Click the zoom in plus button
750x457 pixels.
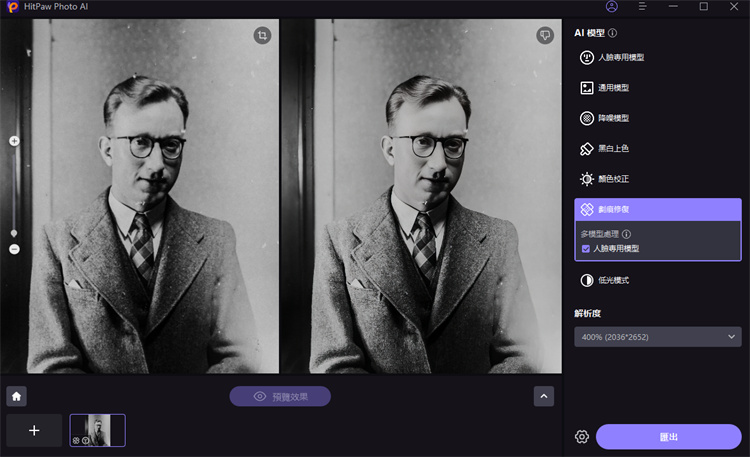click(14, 141)
